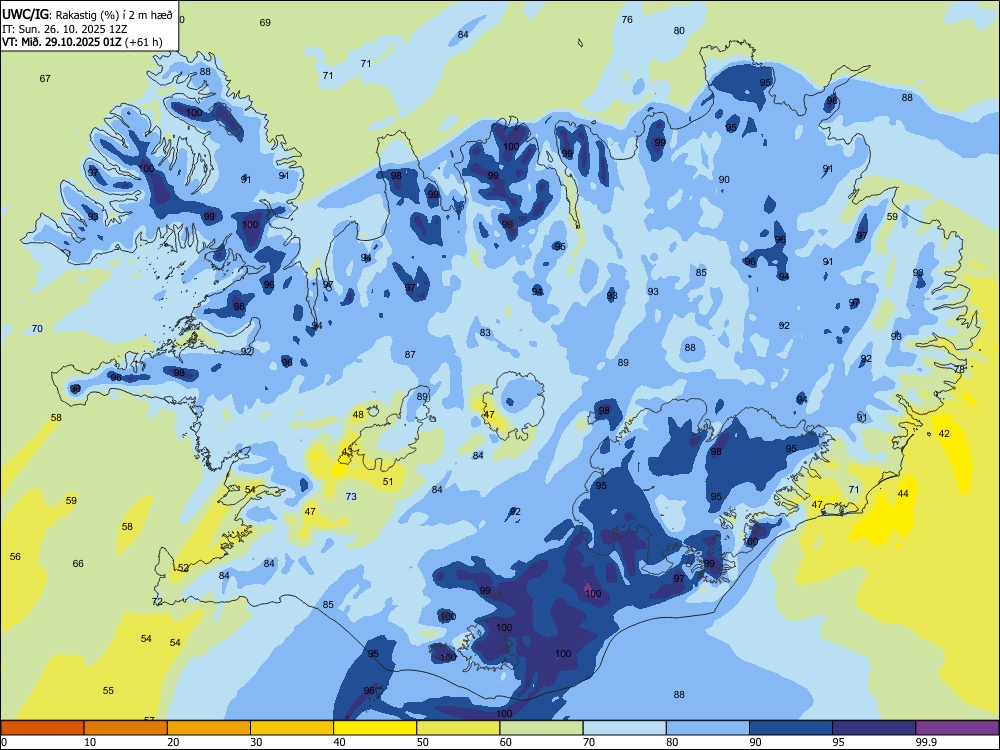Click the 80–90 medium blue legend swatch
The image size is (1000, 750).
pos(708,727)
